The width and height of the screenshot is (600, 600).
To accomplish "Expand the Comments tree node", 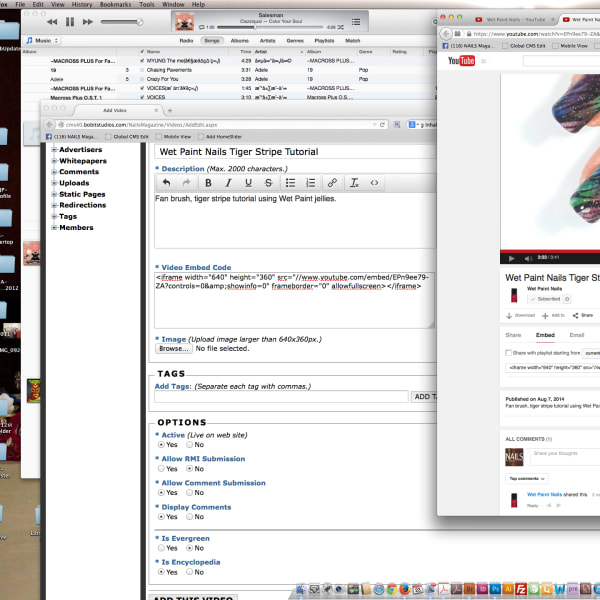I will (54, 172).
